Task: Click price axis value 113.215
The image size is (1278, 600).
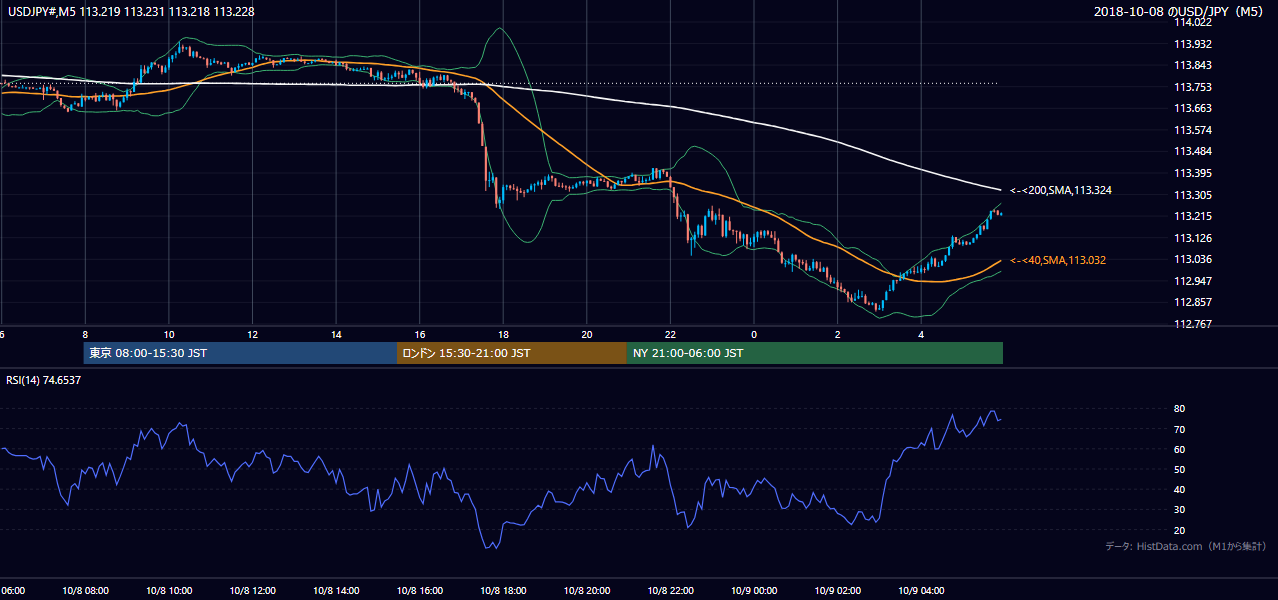Action: (x=1193, y=216)
